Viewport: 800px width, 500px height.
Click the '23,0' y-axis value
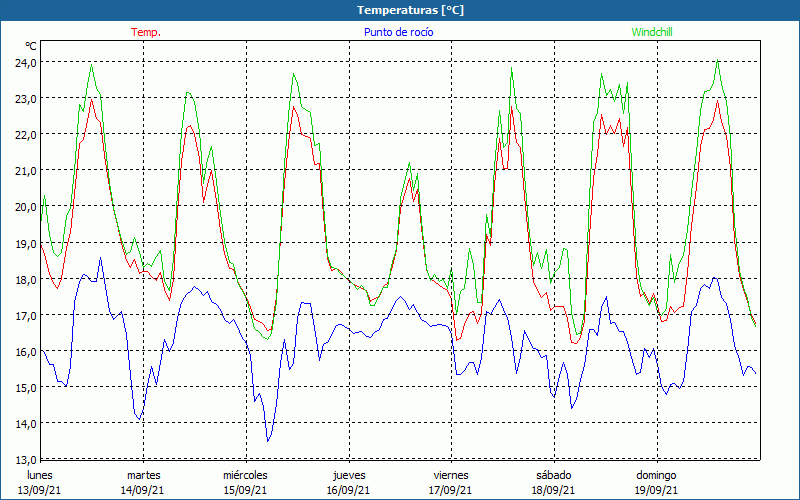coord(26,99)
